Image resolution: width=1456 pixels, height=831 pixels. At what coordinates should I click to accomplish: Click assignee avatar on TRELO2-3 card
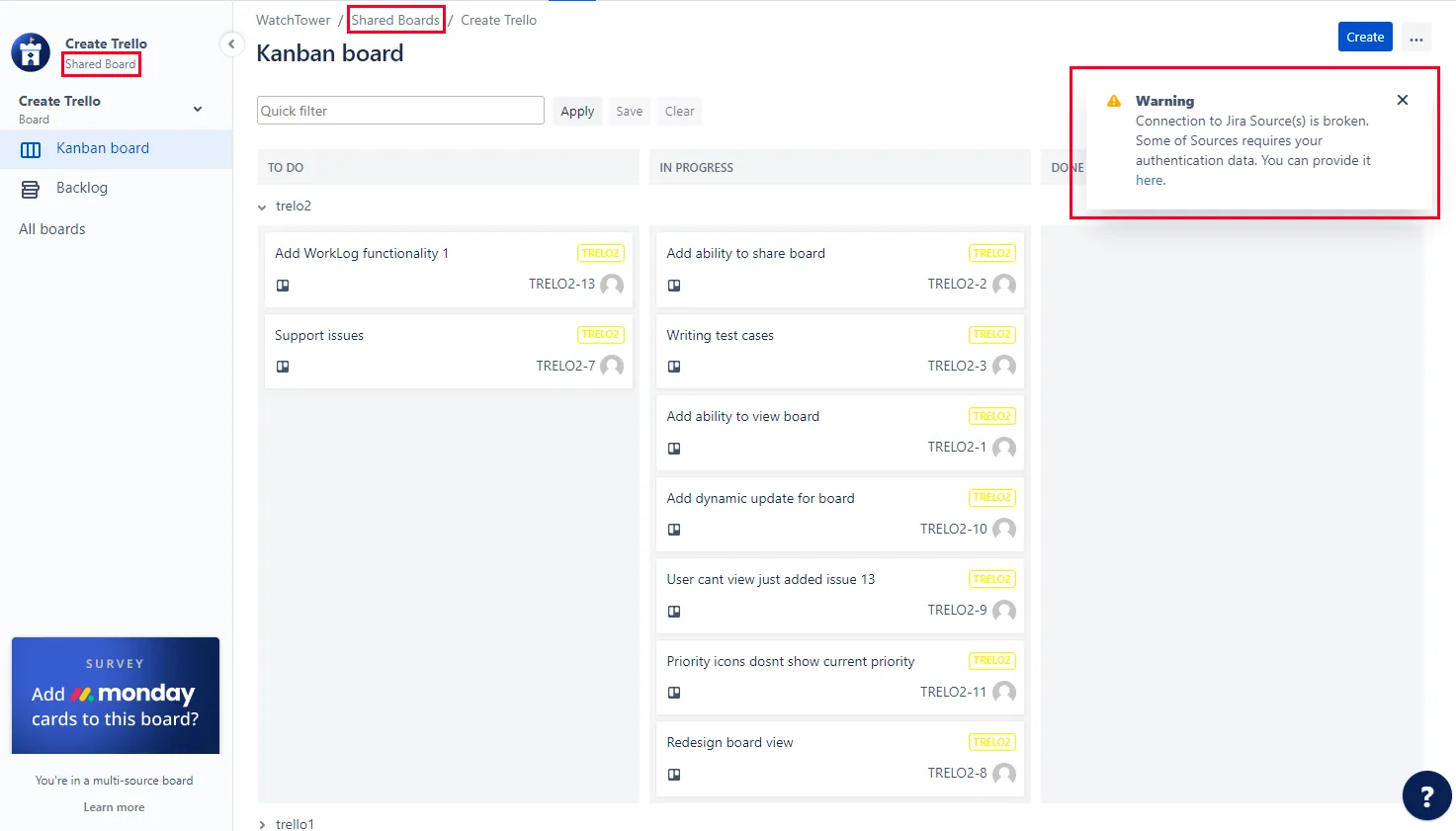(1004, 366)
